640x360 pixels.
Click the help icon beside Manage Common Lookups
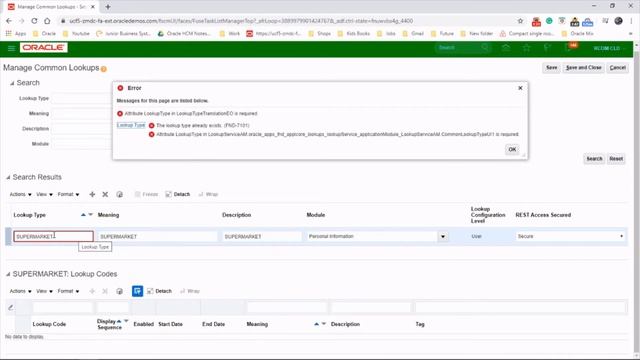pos(104,69)
